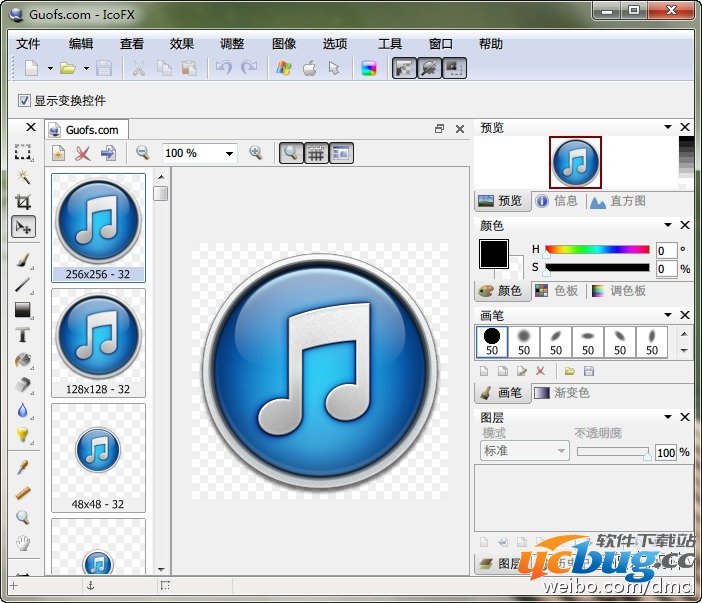Viewport: 702px width, 603px height.
Task: Create a Windows icon from image
Action: coord(284,68)
